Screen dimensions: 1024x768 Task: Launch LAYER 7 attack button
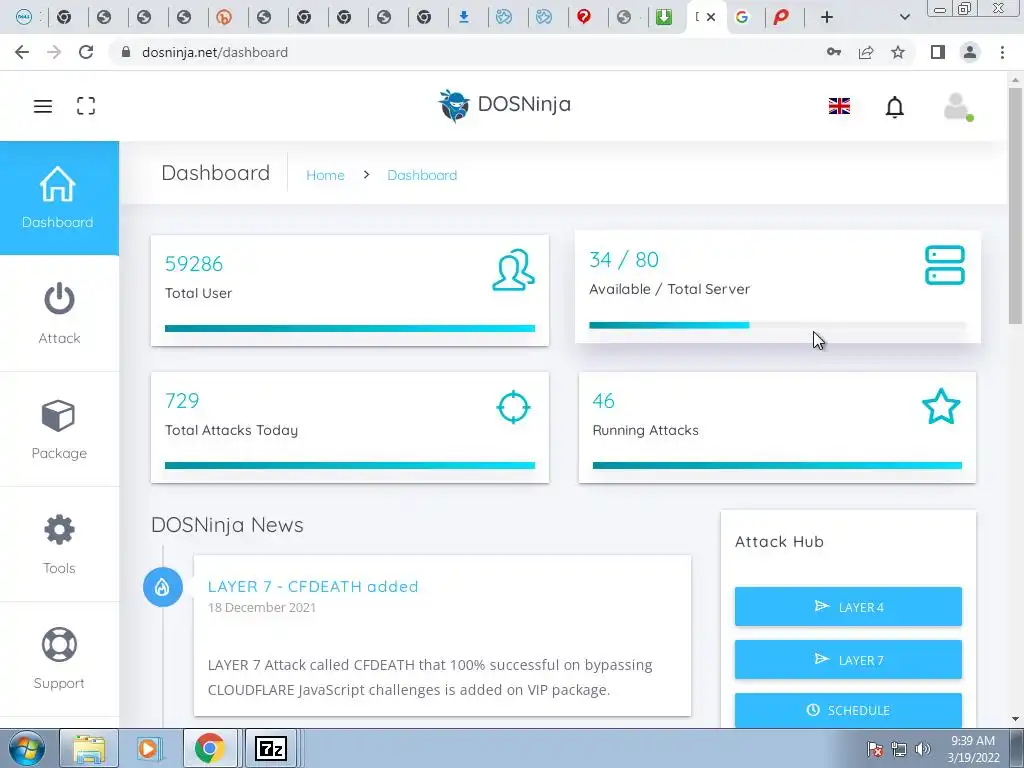[848, 660]
